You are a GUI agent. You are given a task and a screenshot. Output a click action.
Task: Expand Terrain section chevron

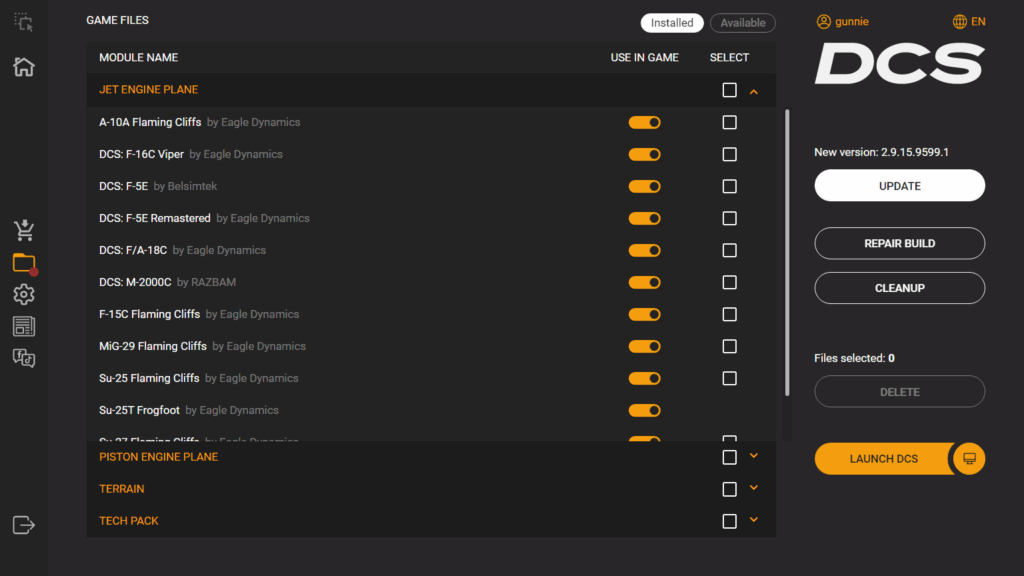click(754, 488)
